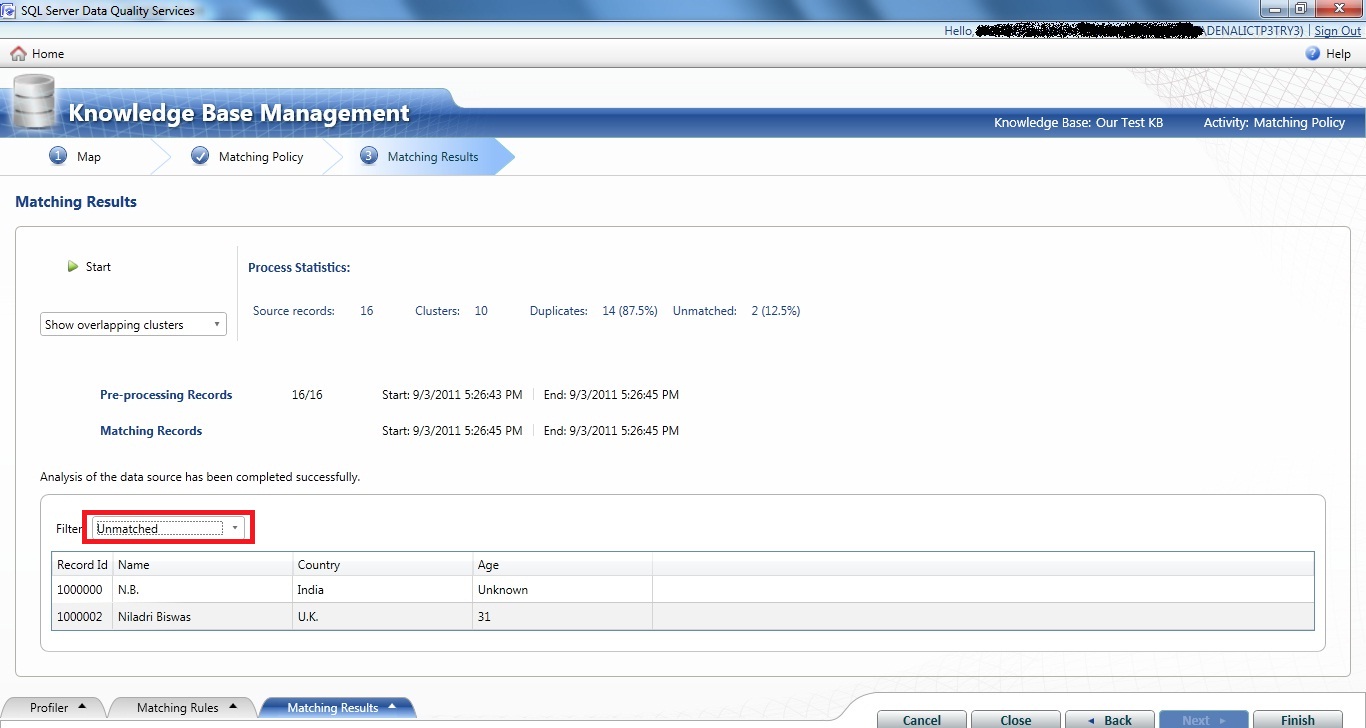Click the Unknown age cell
The height and width of the screenshot is (728, 1366).
(563, 590)
